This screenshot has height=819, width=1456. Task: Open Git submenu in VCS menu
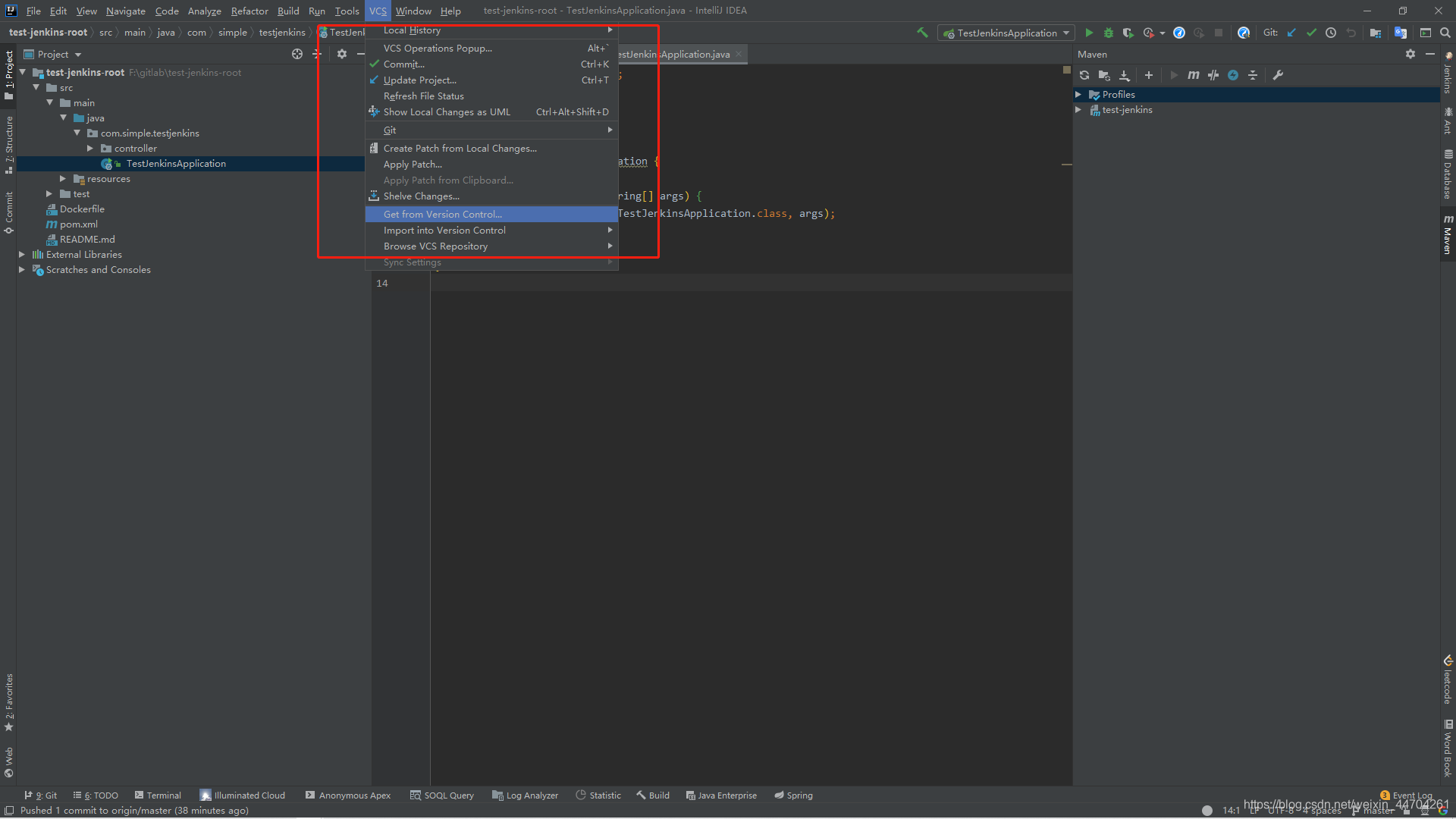tap(491, 130)
